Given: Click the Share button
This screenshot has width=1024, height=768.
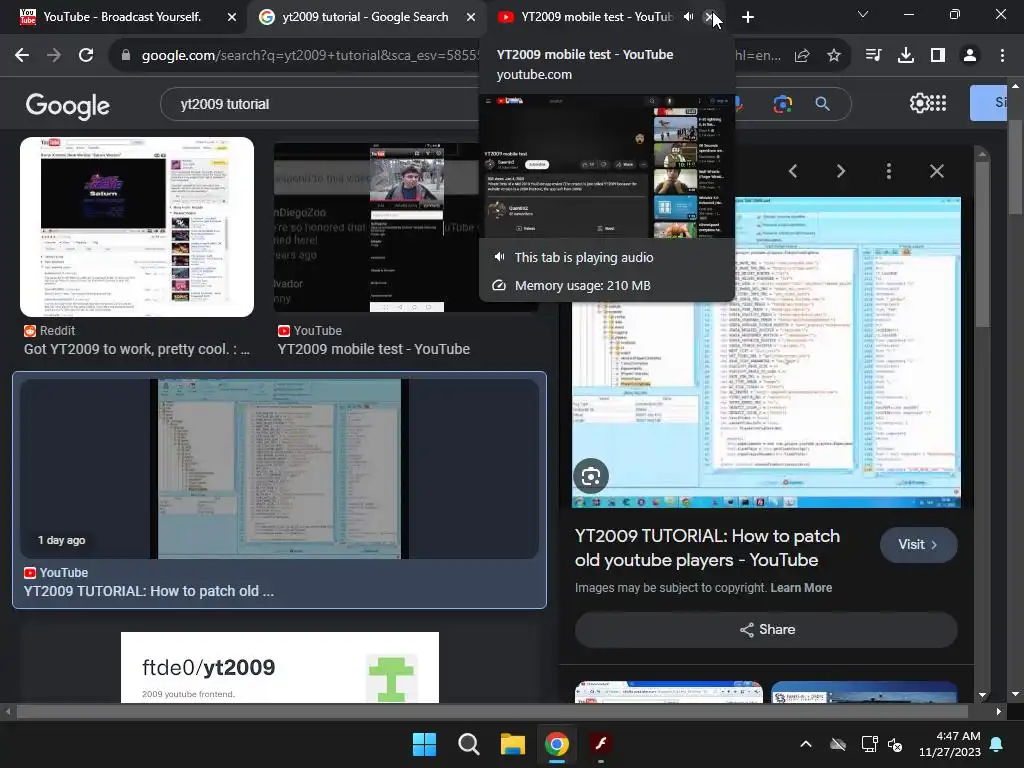Looking at the screenshot, I should [x=766, y=630].
